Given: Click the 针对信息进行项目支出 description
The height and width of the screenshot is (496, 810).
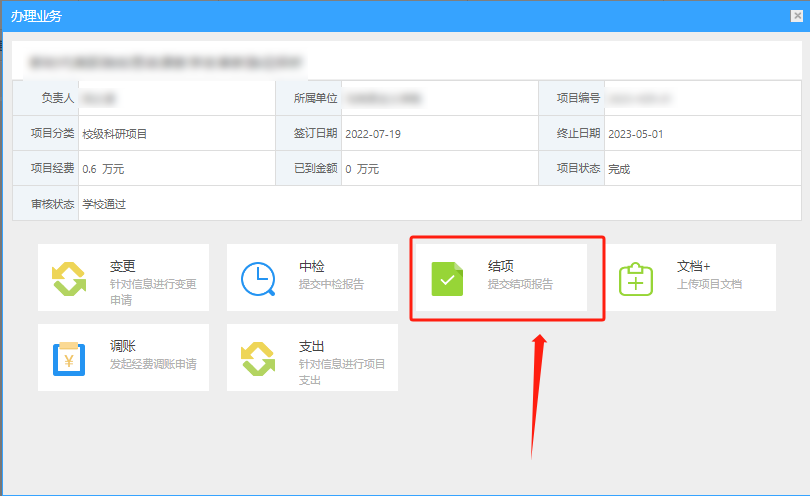Looking at the screenshot, I should [x=341, y=372].
